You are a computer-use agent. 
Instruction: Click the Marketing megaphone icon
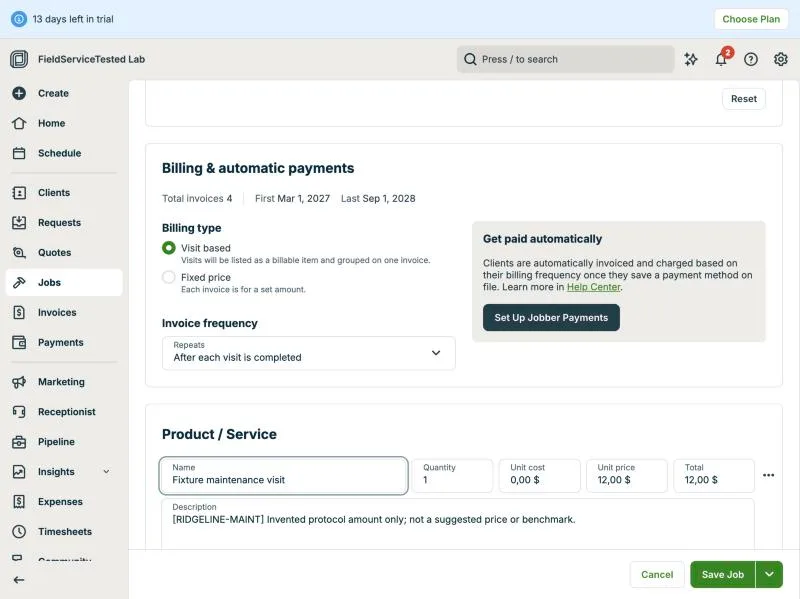19,382
